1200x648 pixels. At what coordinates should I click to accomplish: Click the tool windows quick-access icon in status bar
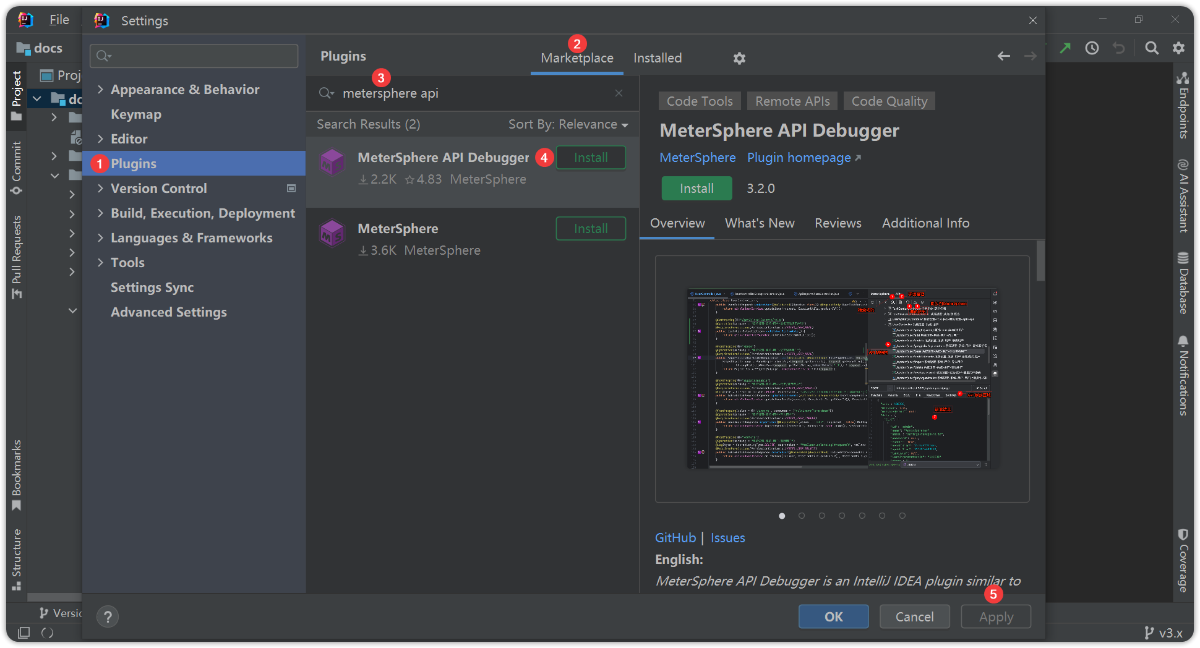point(23,633)
